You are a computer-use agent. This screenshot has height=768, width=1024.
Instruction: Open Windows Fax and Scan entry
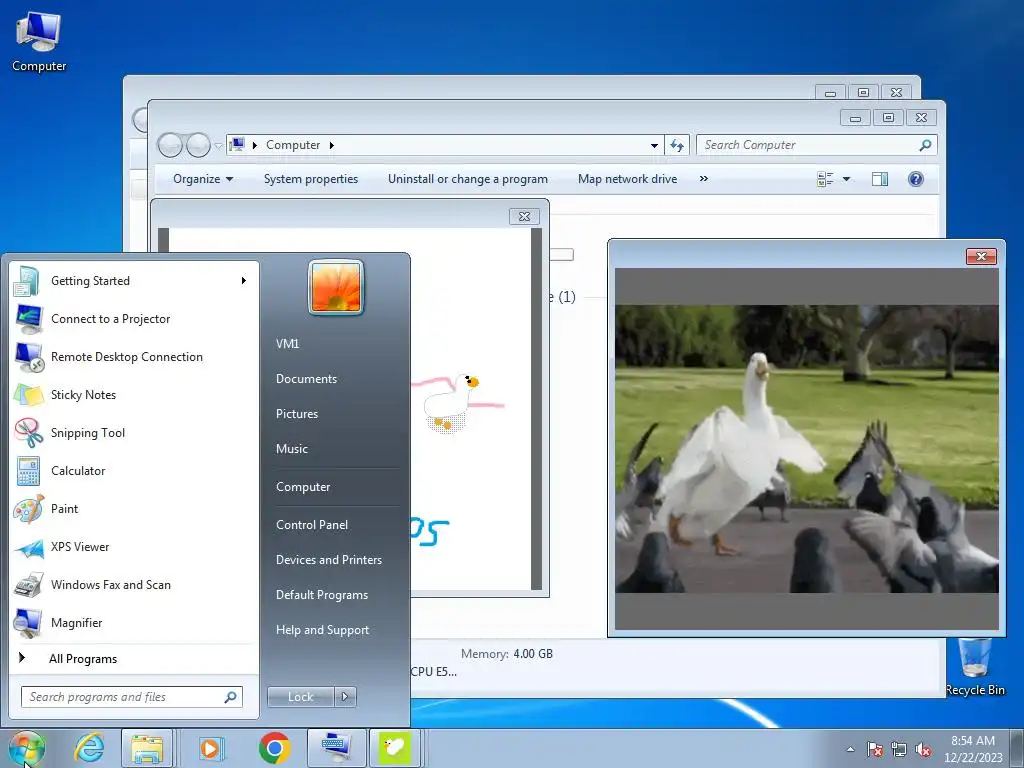pos(134,584)
